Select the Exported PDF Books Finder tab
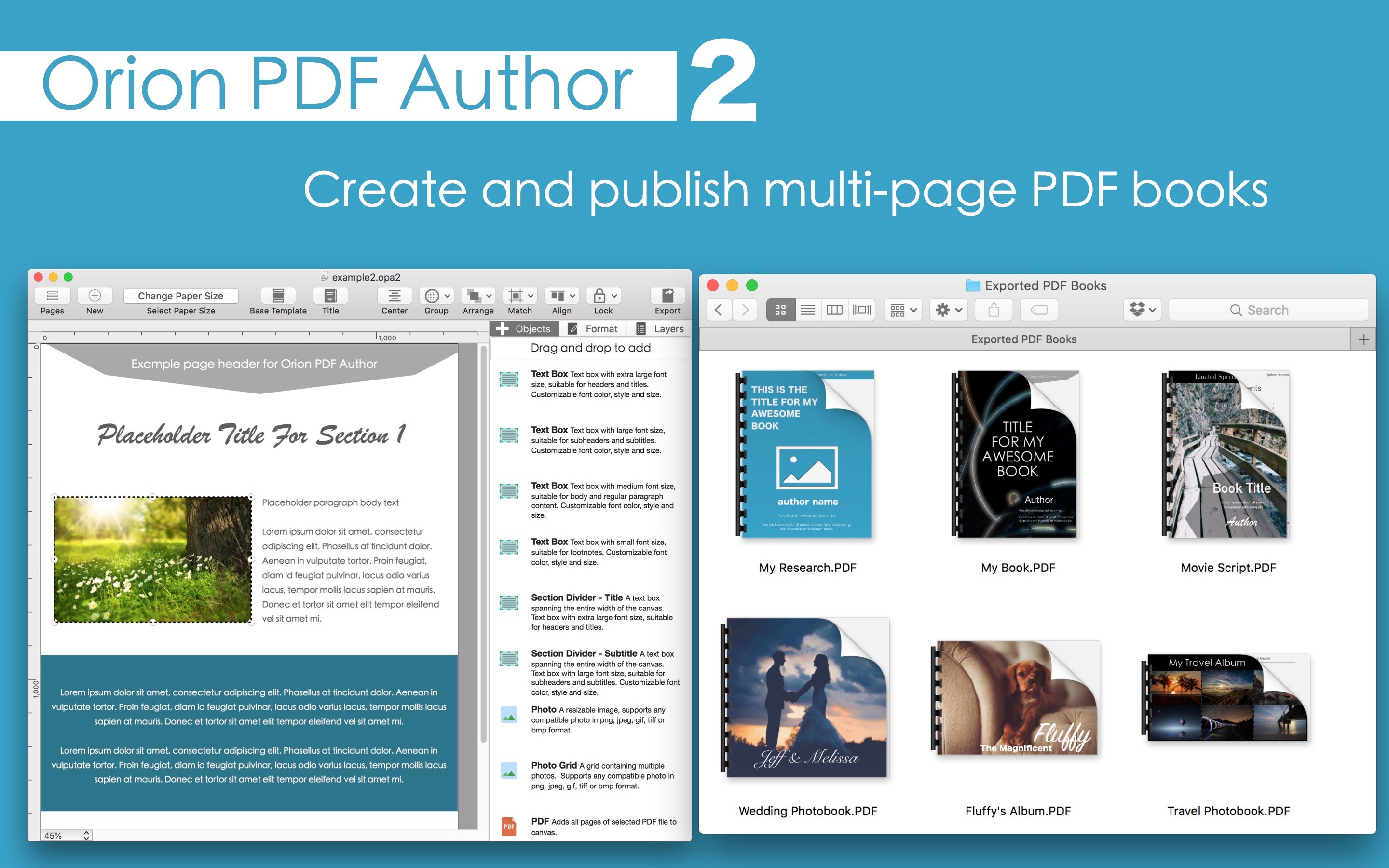Viewport: 1389px width, 868px height. (1024, 339)
